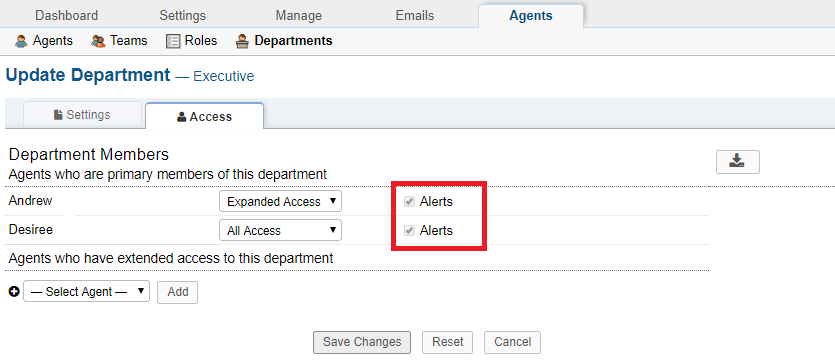Open the Emails top navigation tab
Image resolution: width=835 pixels, height=361 pixels.
tap(415, 15)
